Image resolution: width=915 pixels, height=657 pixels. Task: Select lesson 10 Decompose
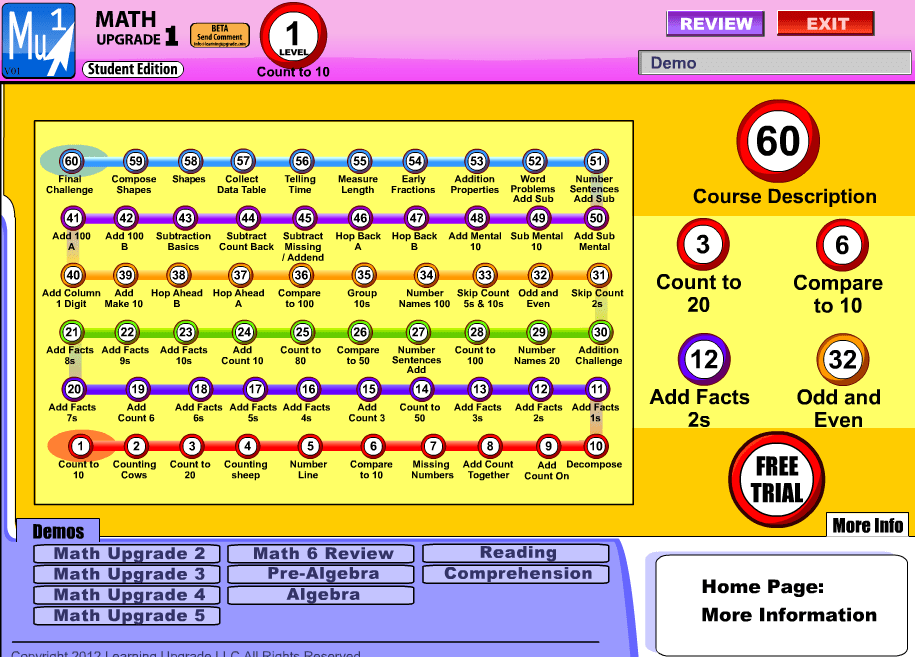tap(596, 446)
